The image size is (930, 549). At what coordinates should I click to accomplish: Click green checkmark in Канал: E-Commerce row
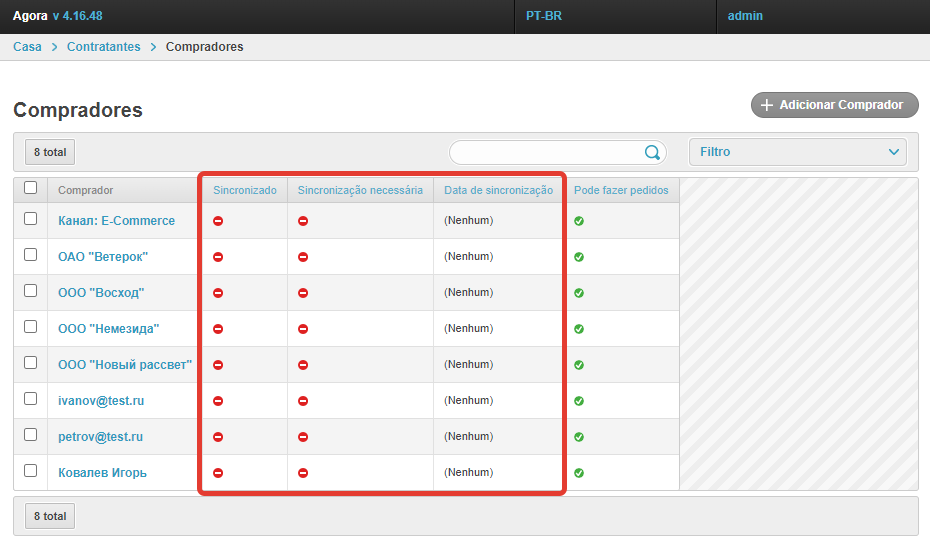click(x=579, y=221)
